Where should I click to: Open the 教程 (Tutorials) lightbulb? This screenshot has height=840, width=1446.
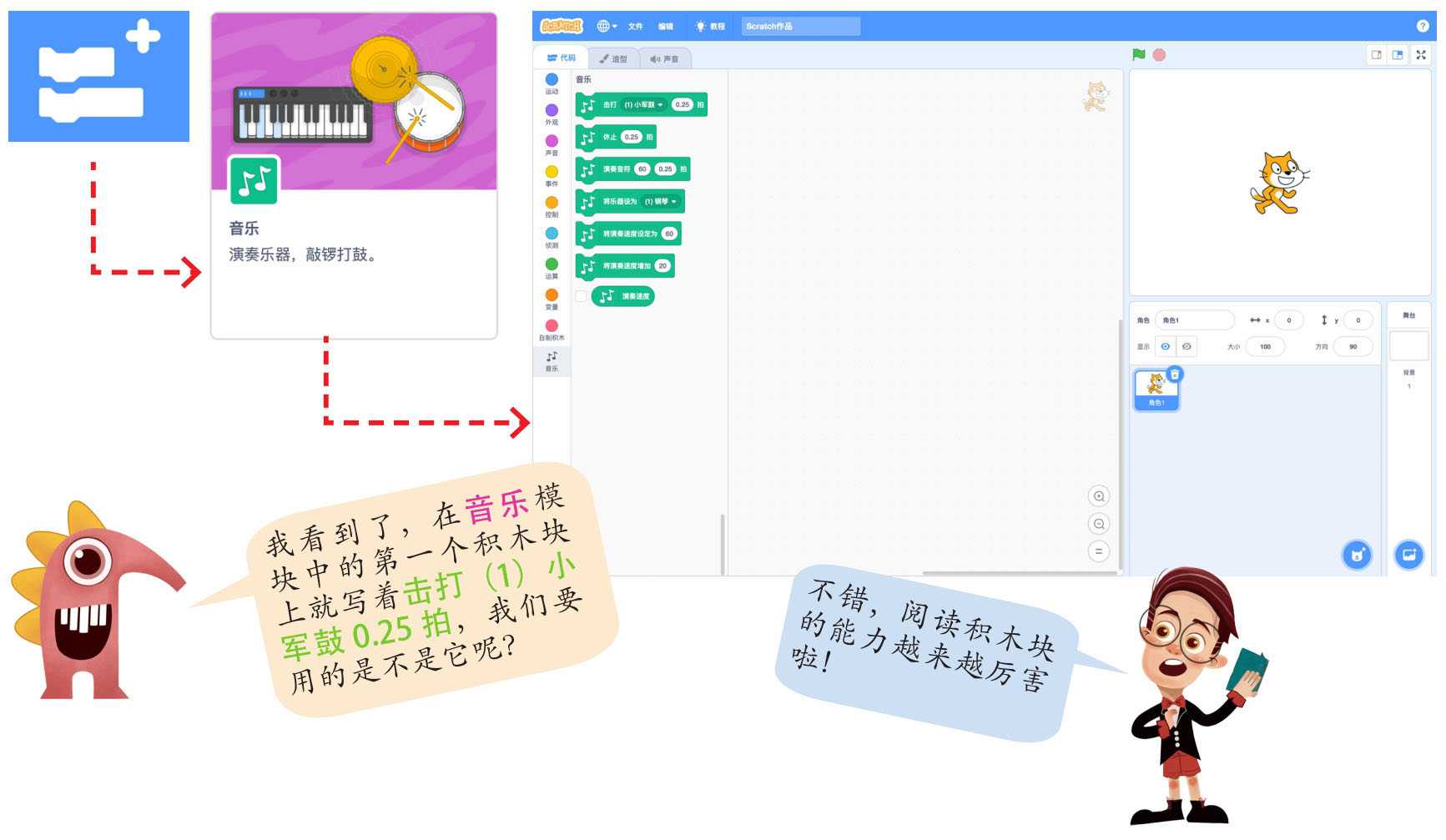(710, 26)
